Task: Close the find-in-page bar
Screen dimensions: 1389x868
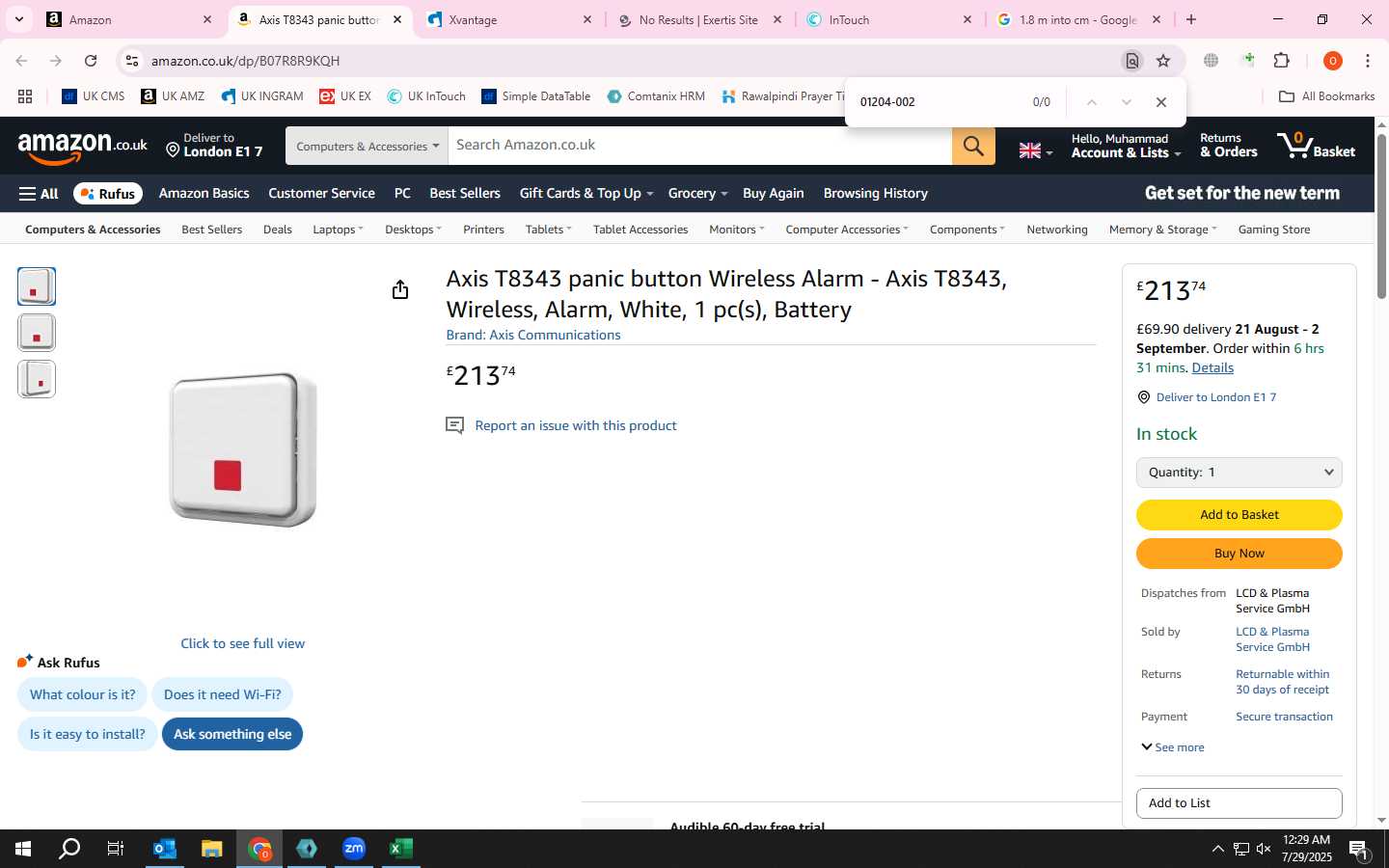Action: (x=1161, y=102)
